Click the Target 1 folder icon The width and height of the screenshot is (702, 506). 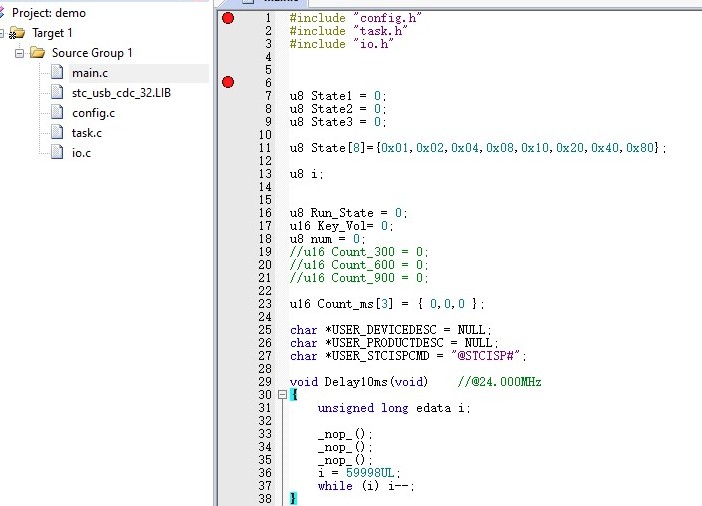coord(17,33)
